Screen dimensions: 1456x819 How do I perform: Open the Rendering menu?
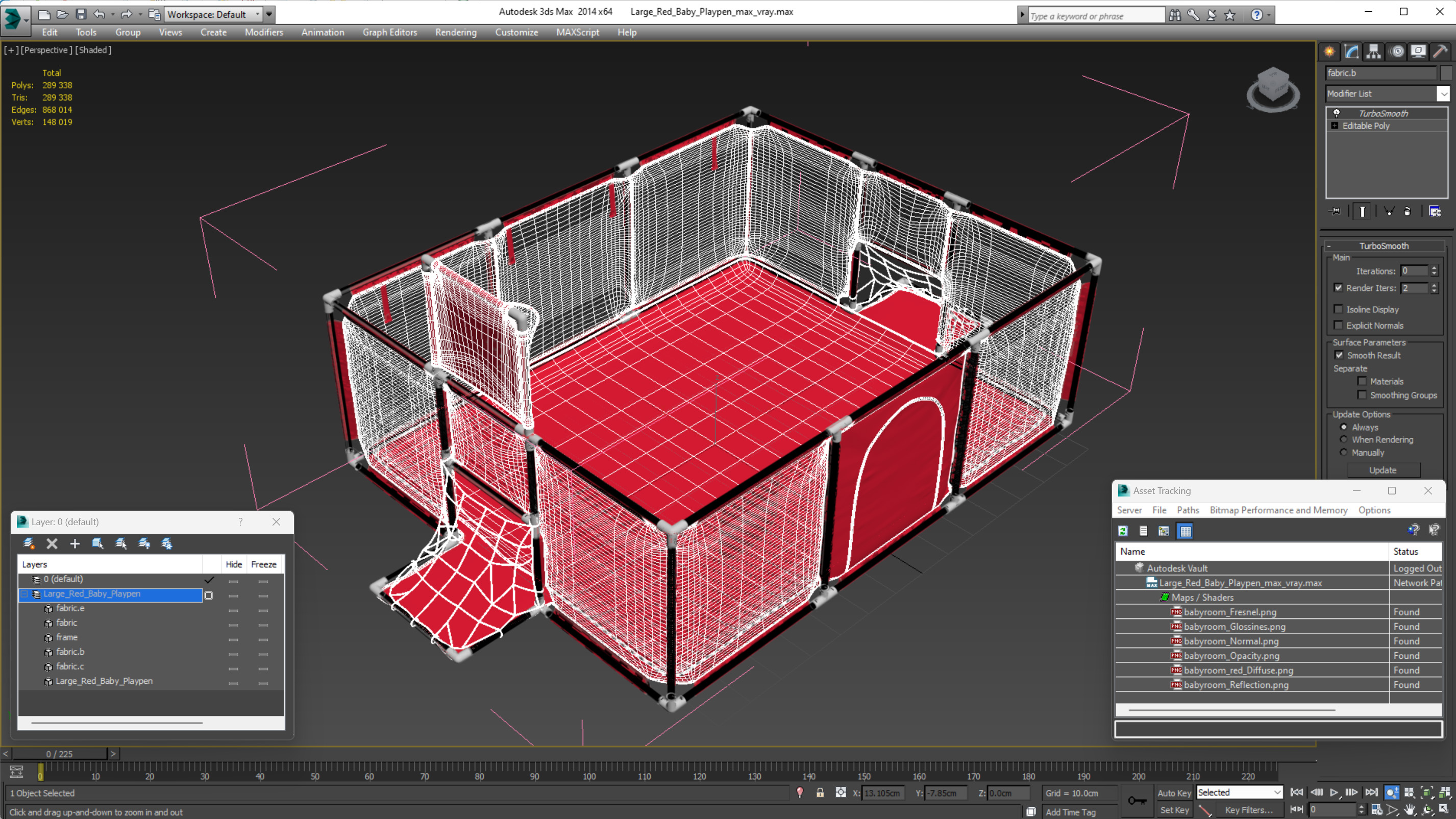pos(456,32)
